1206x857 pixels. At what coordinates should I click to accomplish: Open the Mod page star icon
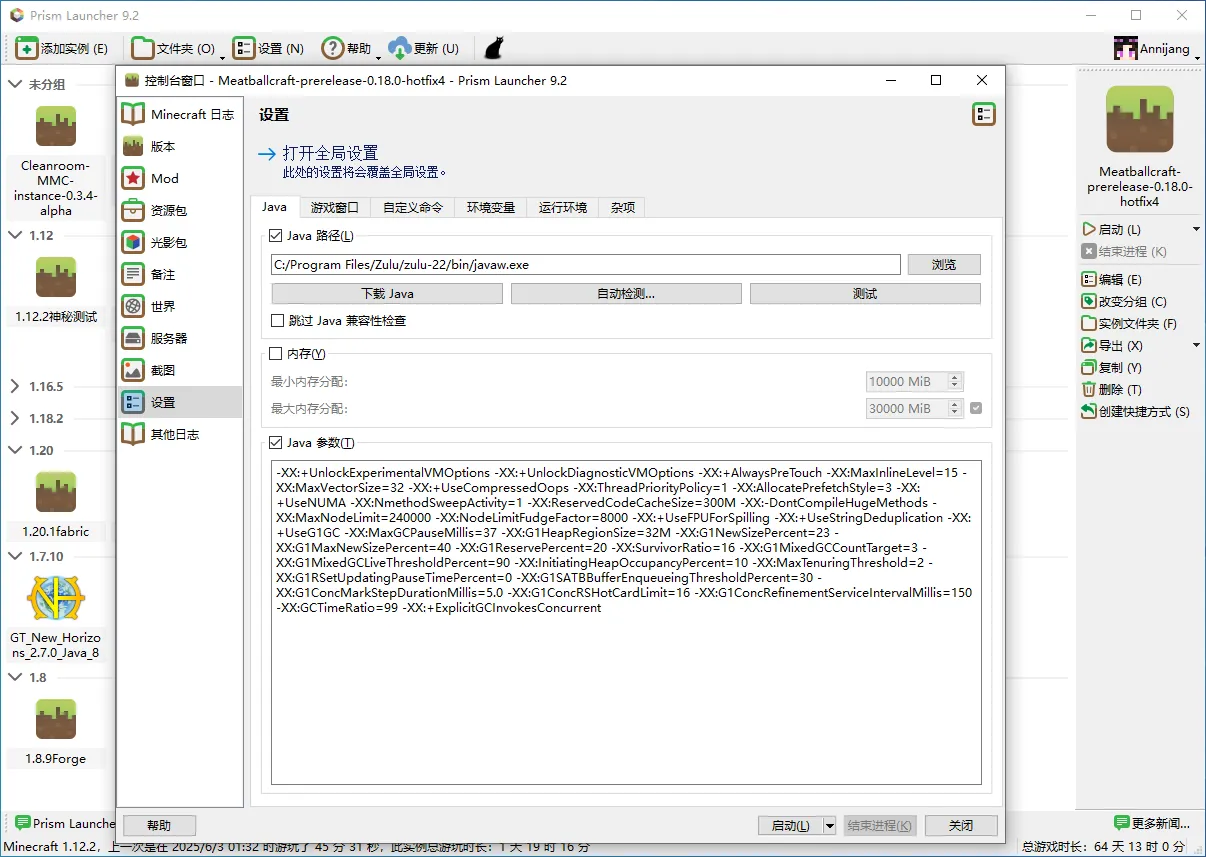pyautogui.click(x=133, y=178)
